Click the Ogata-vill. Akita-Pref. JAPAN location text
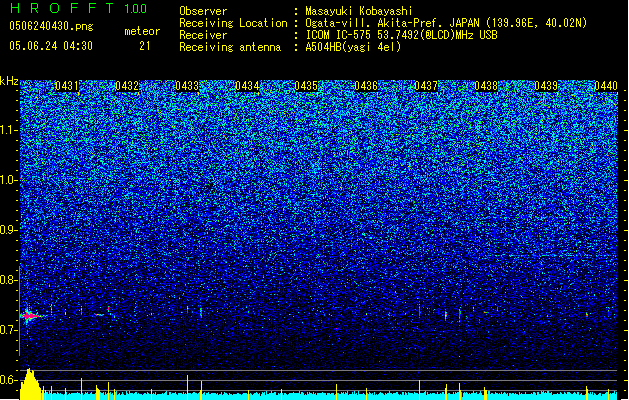 click(x=446, y=23)
